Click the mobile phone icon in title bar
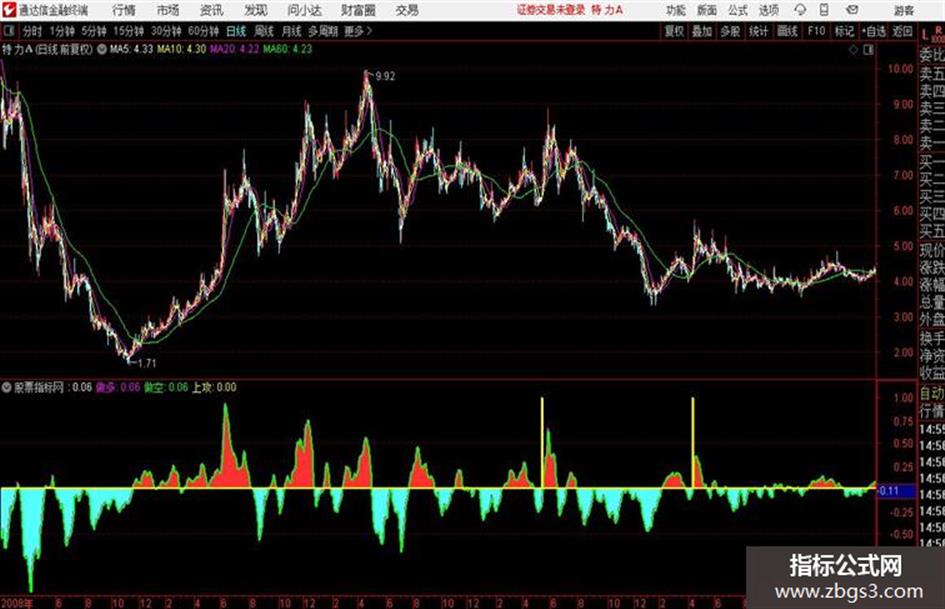Viewport: 945px width, 609px height. [824, 10]
